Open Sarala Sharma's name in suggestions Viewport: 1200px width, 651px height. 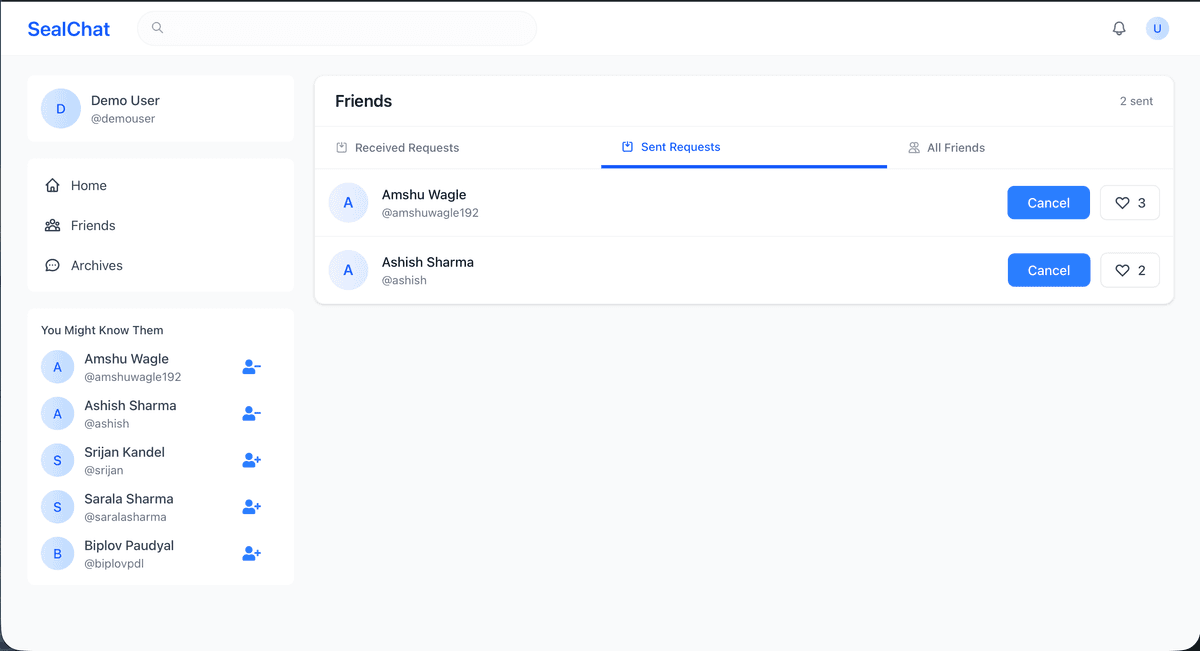[129, 499]
